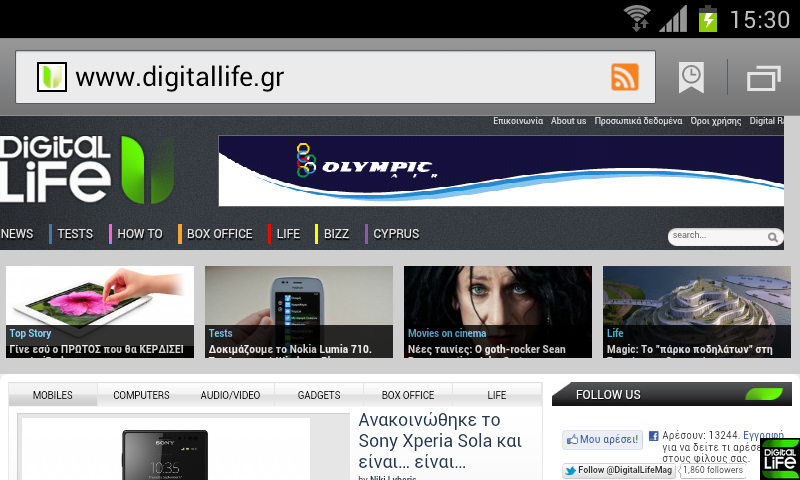Viewport: 800px width, 480px height.
Task: Tap the site favicon in the URL bar
Action: (x=52, y=77)
